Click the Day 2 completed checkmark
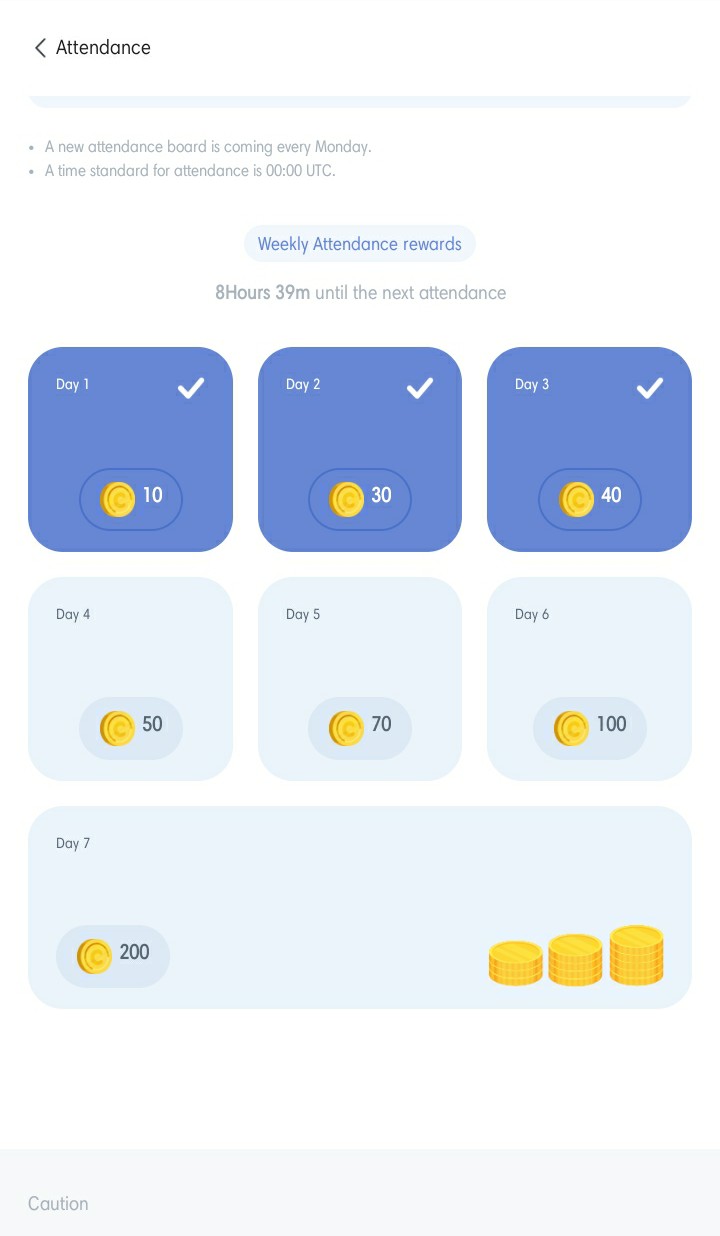 [420, 388]
